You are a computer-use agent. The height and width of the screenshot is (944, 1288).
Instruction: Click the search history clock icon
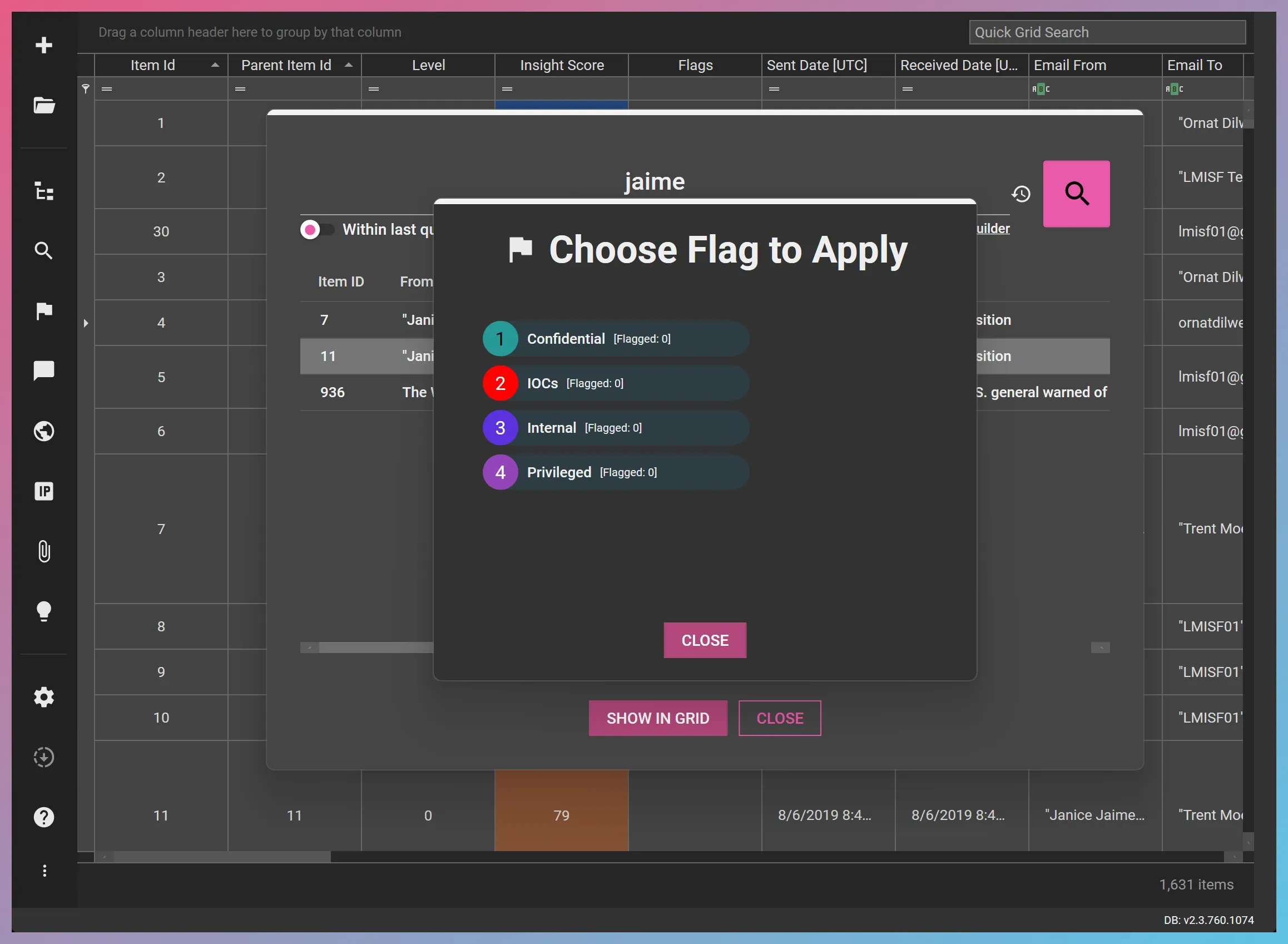[x=1021, y=194]
